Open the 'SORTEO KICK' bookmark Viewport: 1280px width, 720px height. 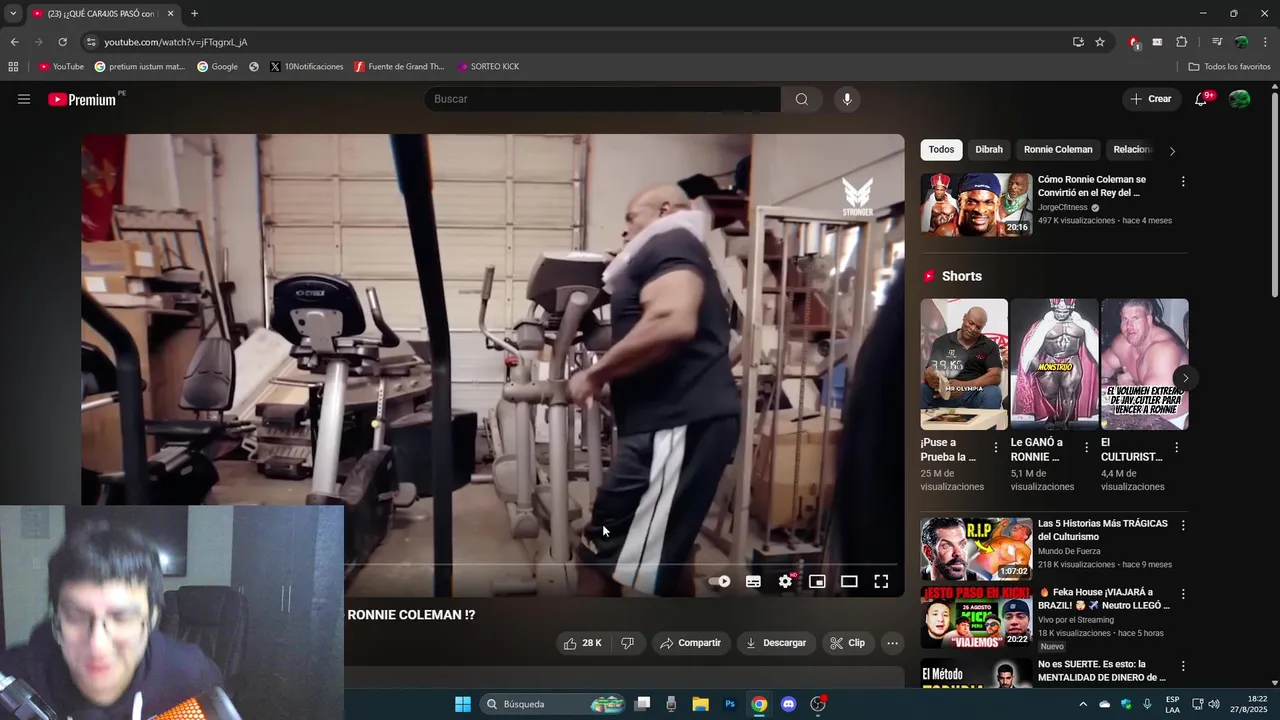488,67
